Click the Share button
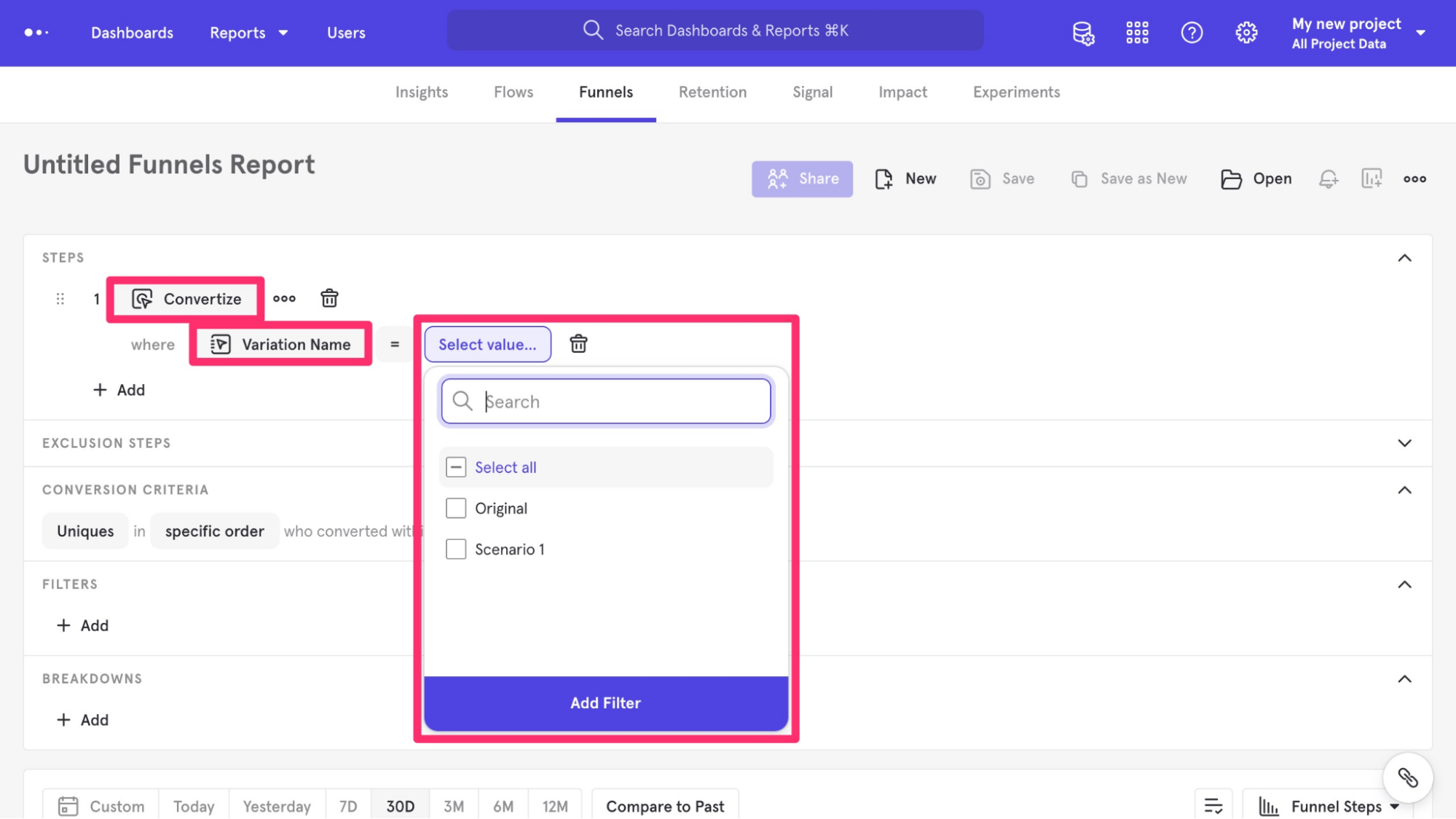Screen dimensions: 1456x819 point(802,179)
